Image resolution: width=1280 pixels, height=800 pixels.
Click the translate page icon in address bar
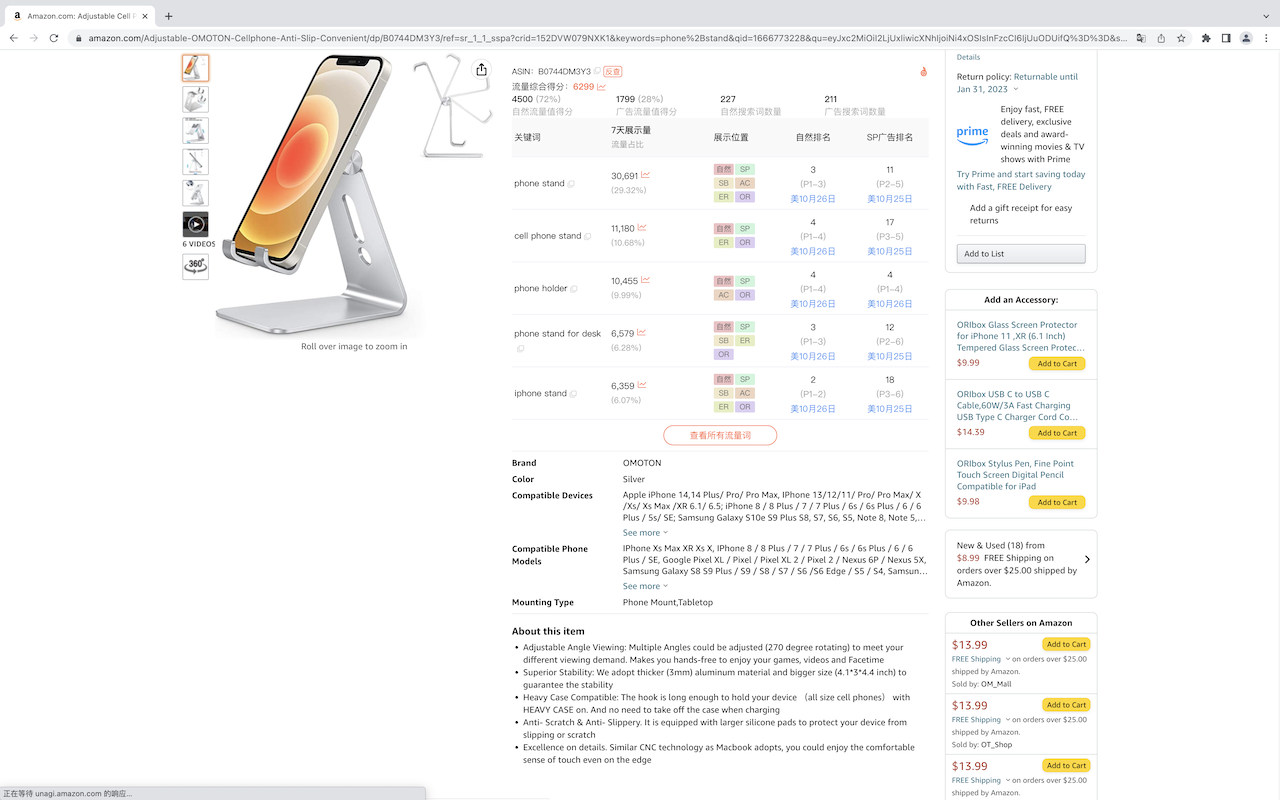(x=1140, y=38)
